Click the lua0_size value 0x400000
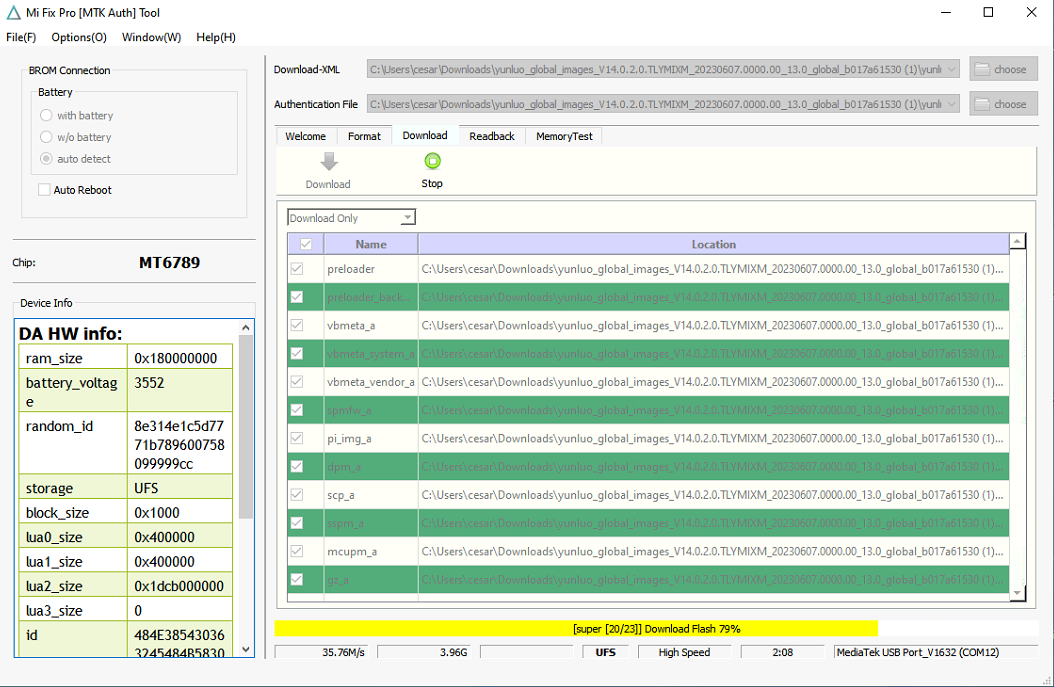Viewport: 1054px width, 687px height. pyautogui.click(x=165, y=537)
